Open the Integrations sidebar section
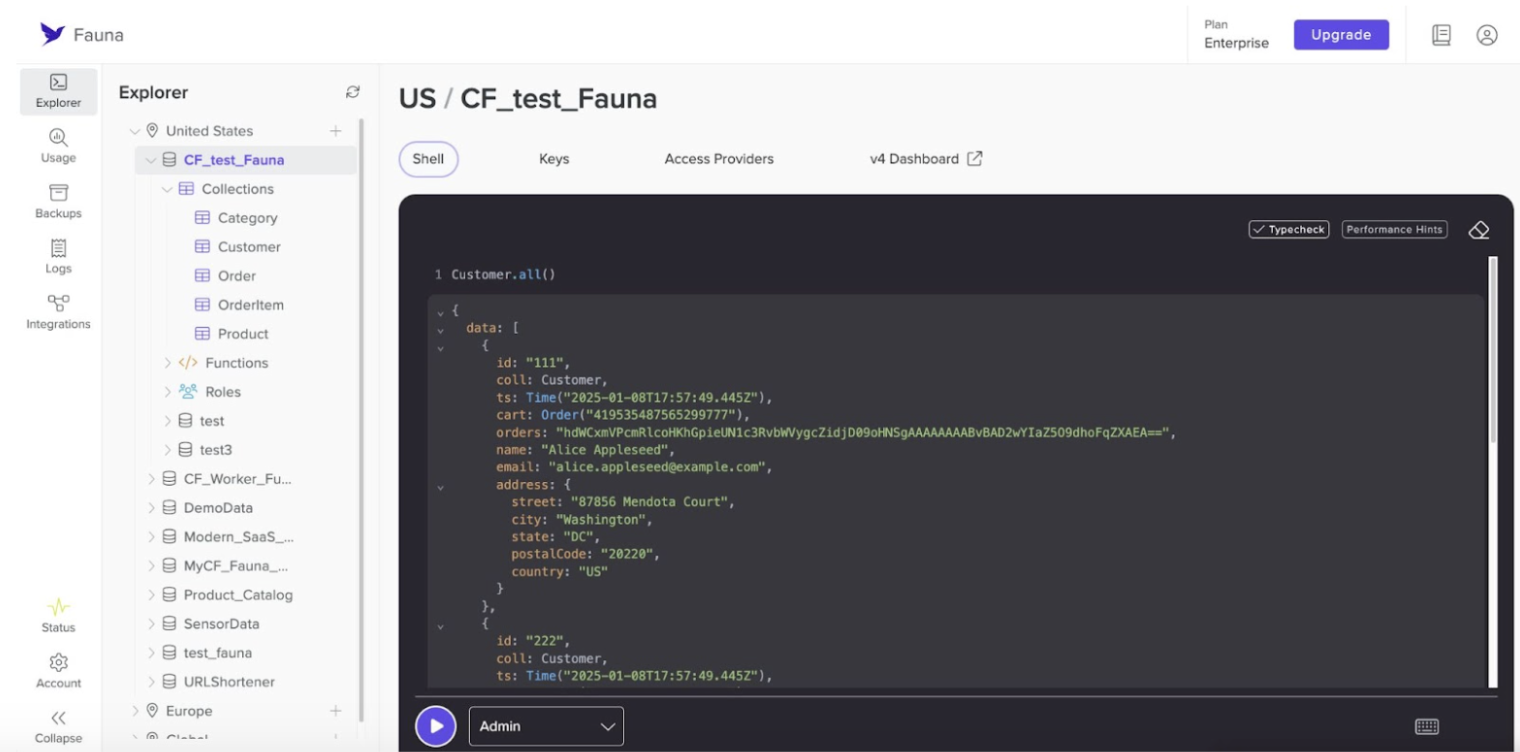The width and height of the screenshot is (1520, 752). pyautogui.click(x=59, y=312)
